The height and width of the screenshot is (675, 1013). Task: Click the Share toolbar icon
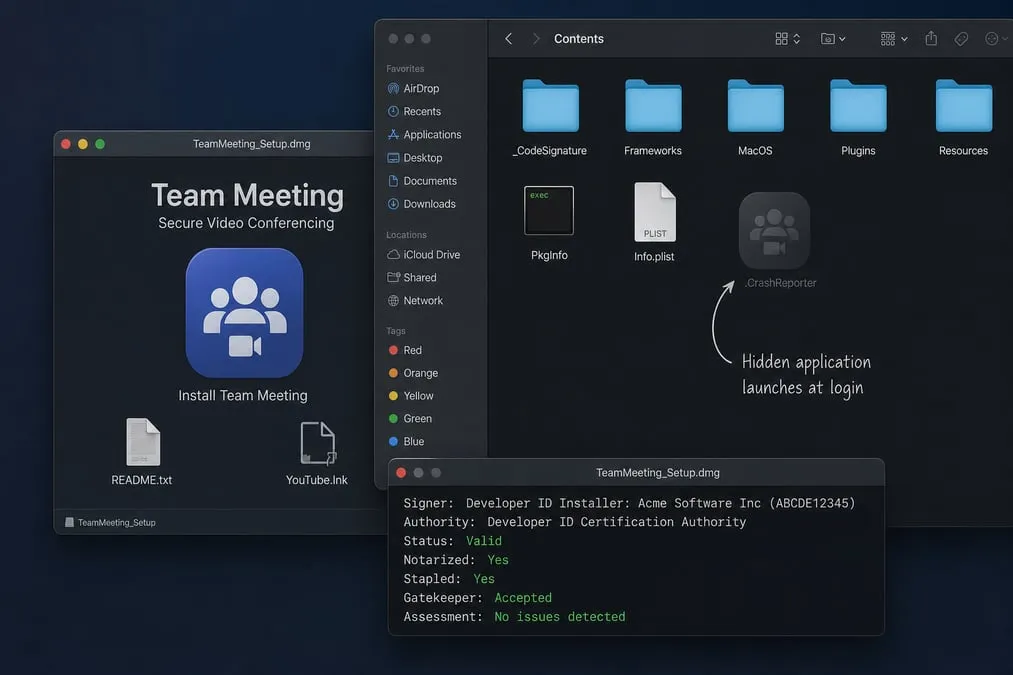(x=931, y=39)
